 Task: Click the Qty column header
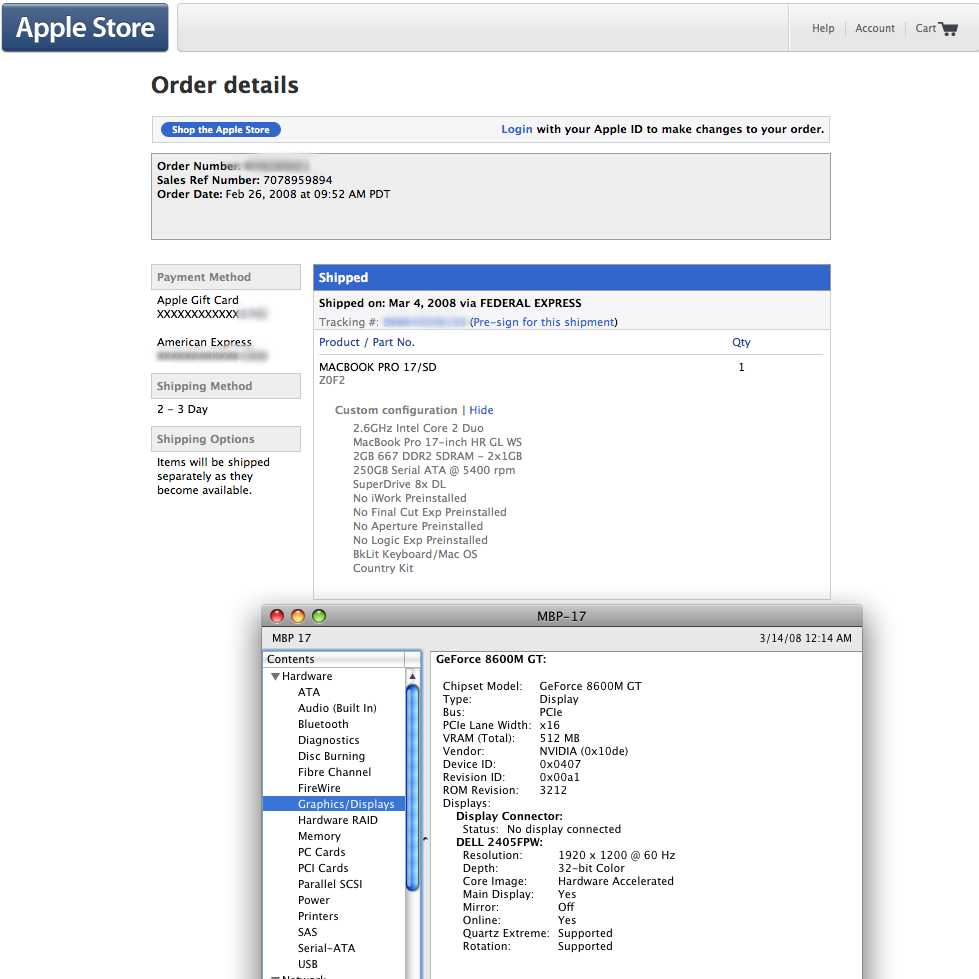(x=741, y=342)
